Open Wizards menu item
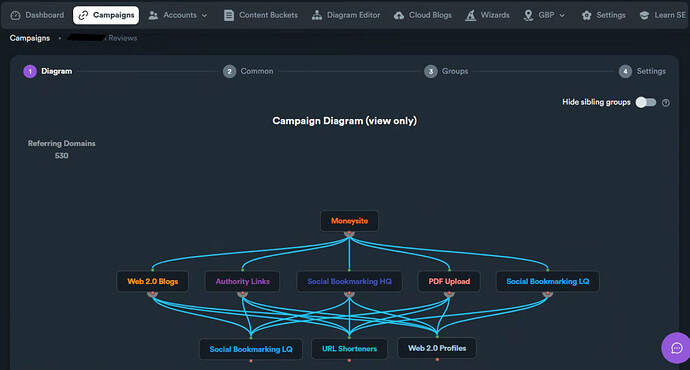Viewport: 690px width, 370px height. (487, 15)
